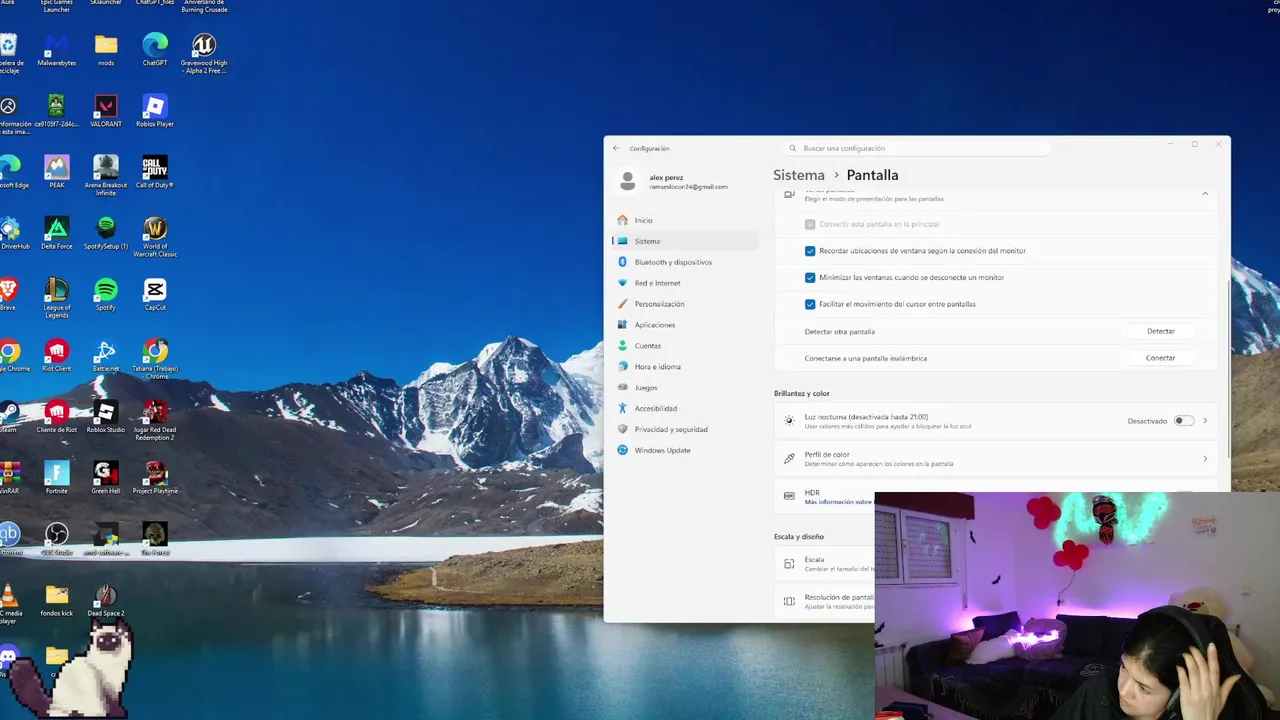Launch Riot Client shortcut
Image resolution: width=1280 pixels, height=720 pixels.
coord(57,355)
